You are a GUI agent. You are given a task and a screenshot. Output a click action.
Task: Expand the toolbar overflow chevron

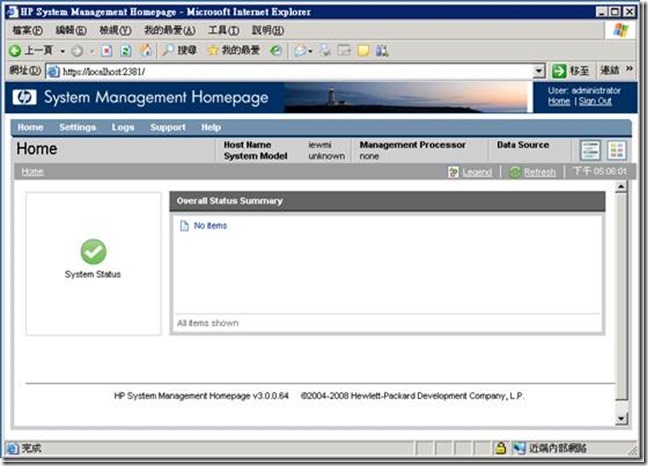629,68
